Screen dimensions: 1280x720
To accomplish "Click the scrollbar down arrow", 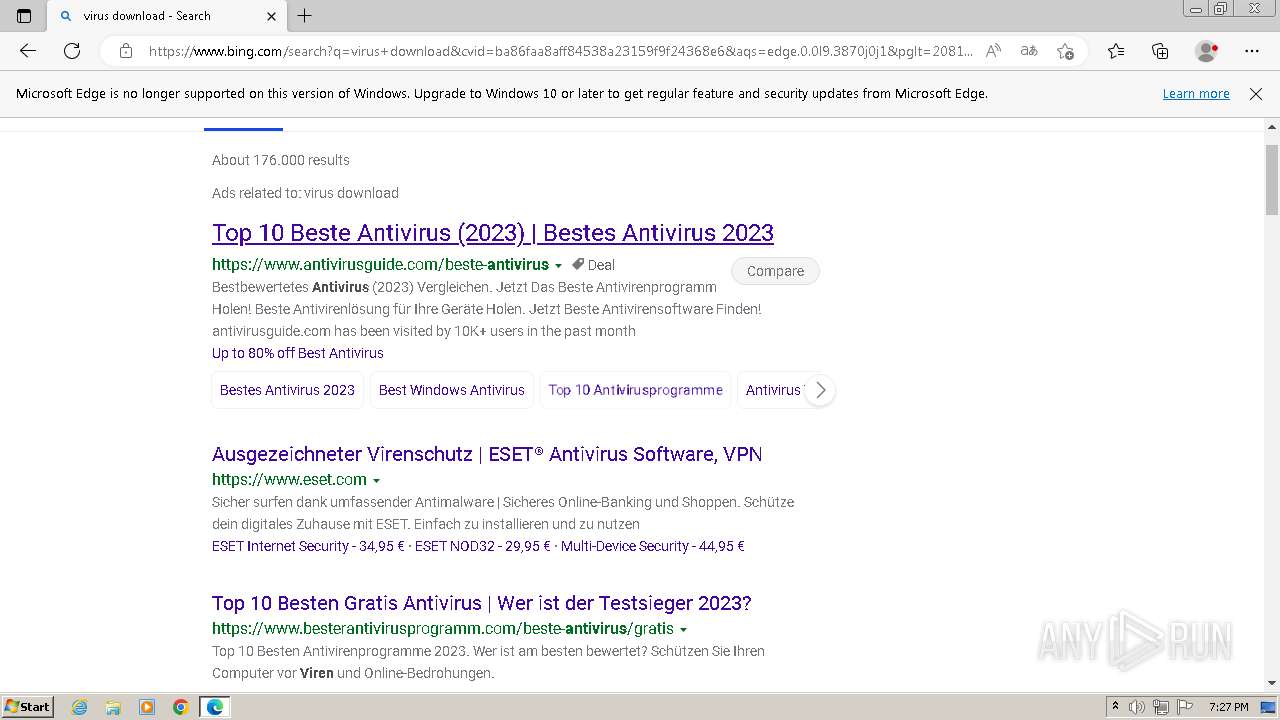I will pyautogui.click(x=1272, y=683).
